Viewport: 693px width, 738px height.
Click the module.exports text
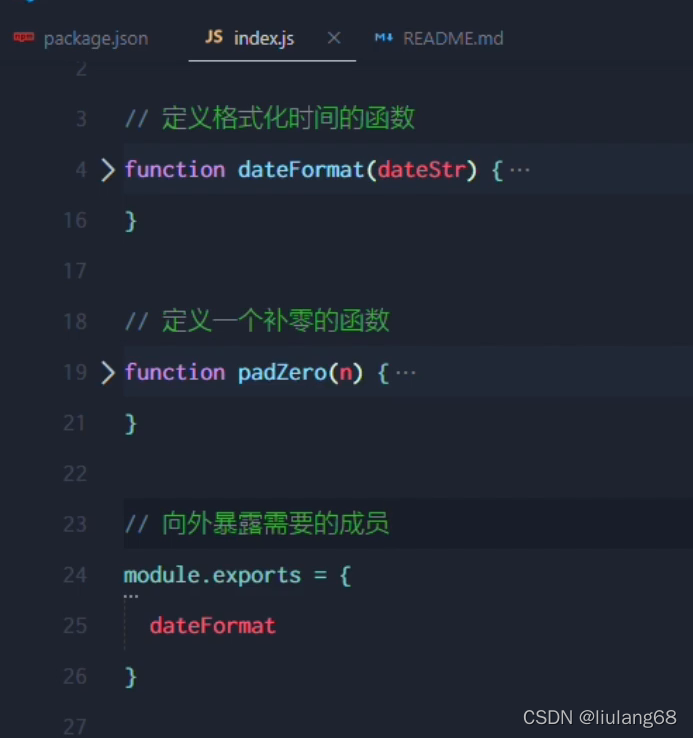[x=212, y=576]
